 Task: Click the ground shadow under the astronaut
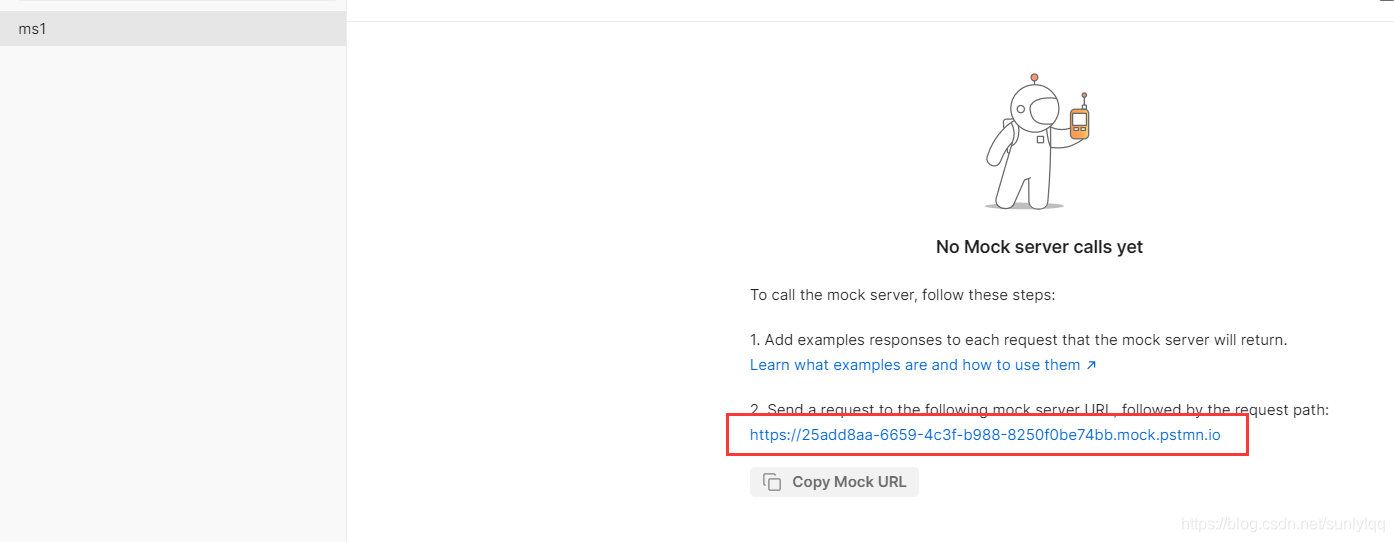click(1023, 206)
